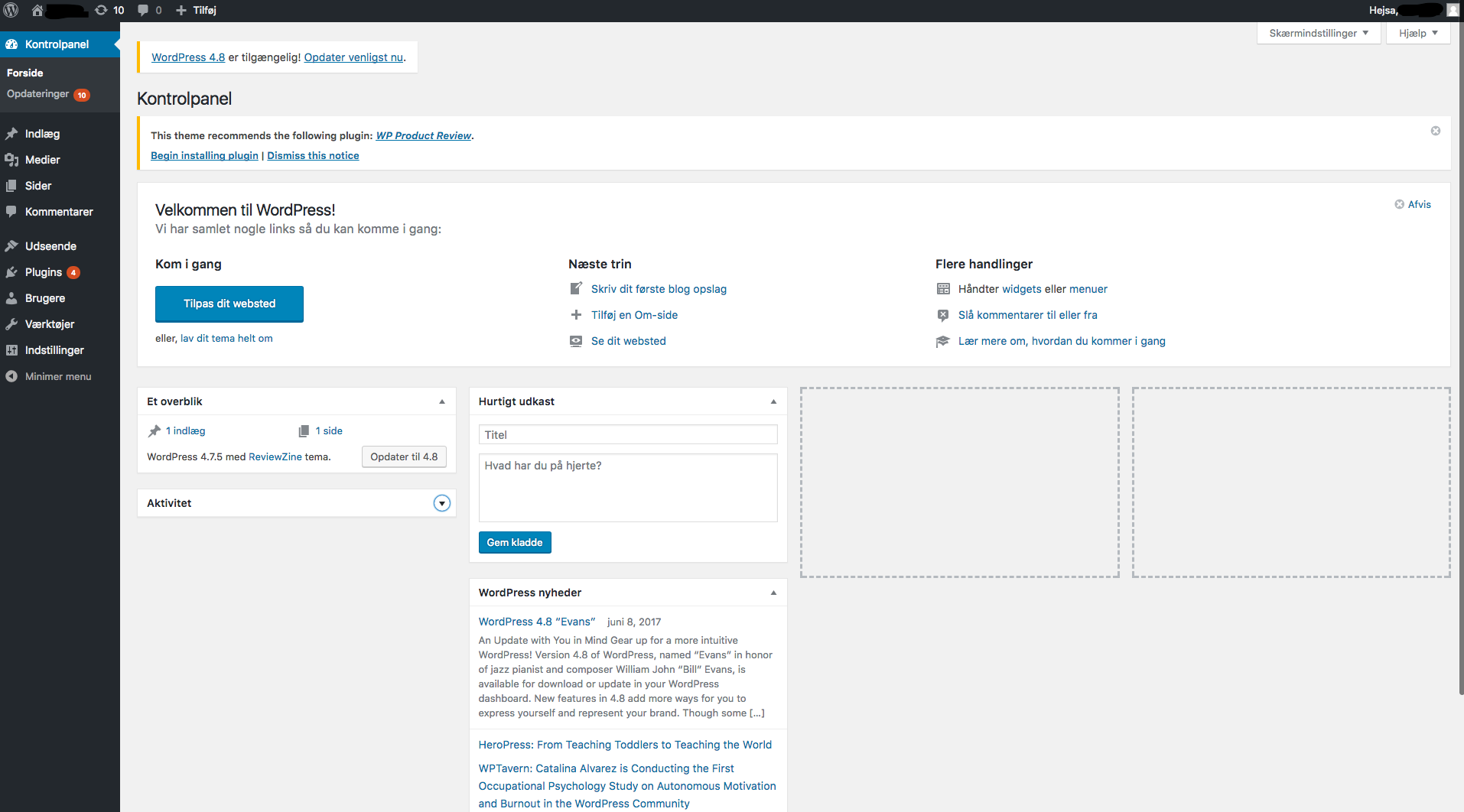Viewport: 1464px width, 812px height.
Task: Dismiss the plugin recommendation notice via X icon
Action: click(x=1435, y=131)
